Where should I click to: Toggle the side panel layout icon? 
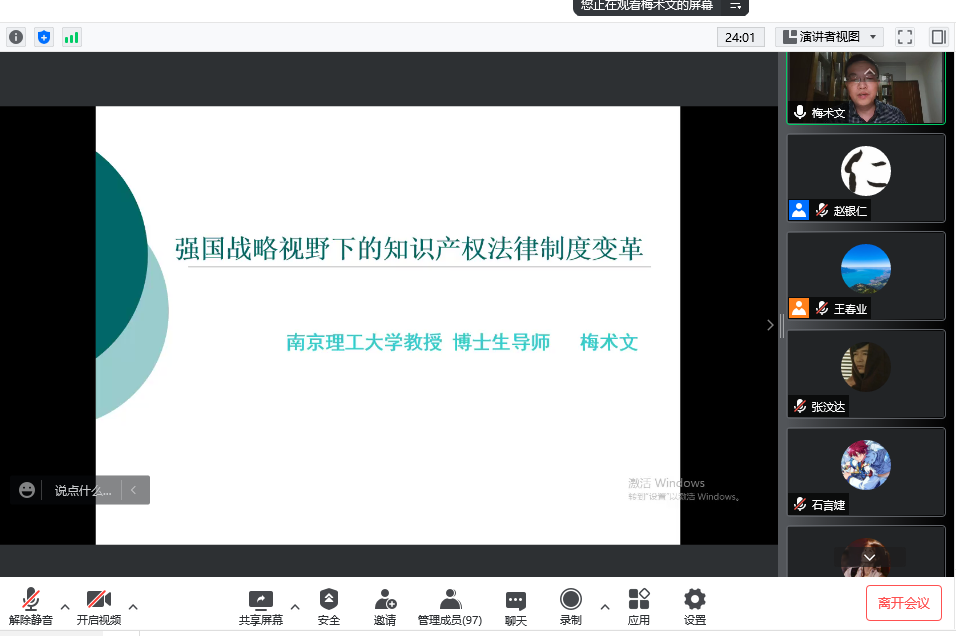(938, 37)
